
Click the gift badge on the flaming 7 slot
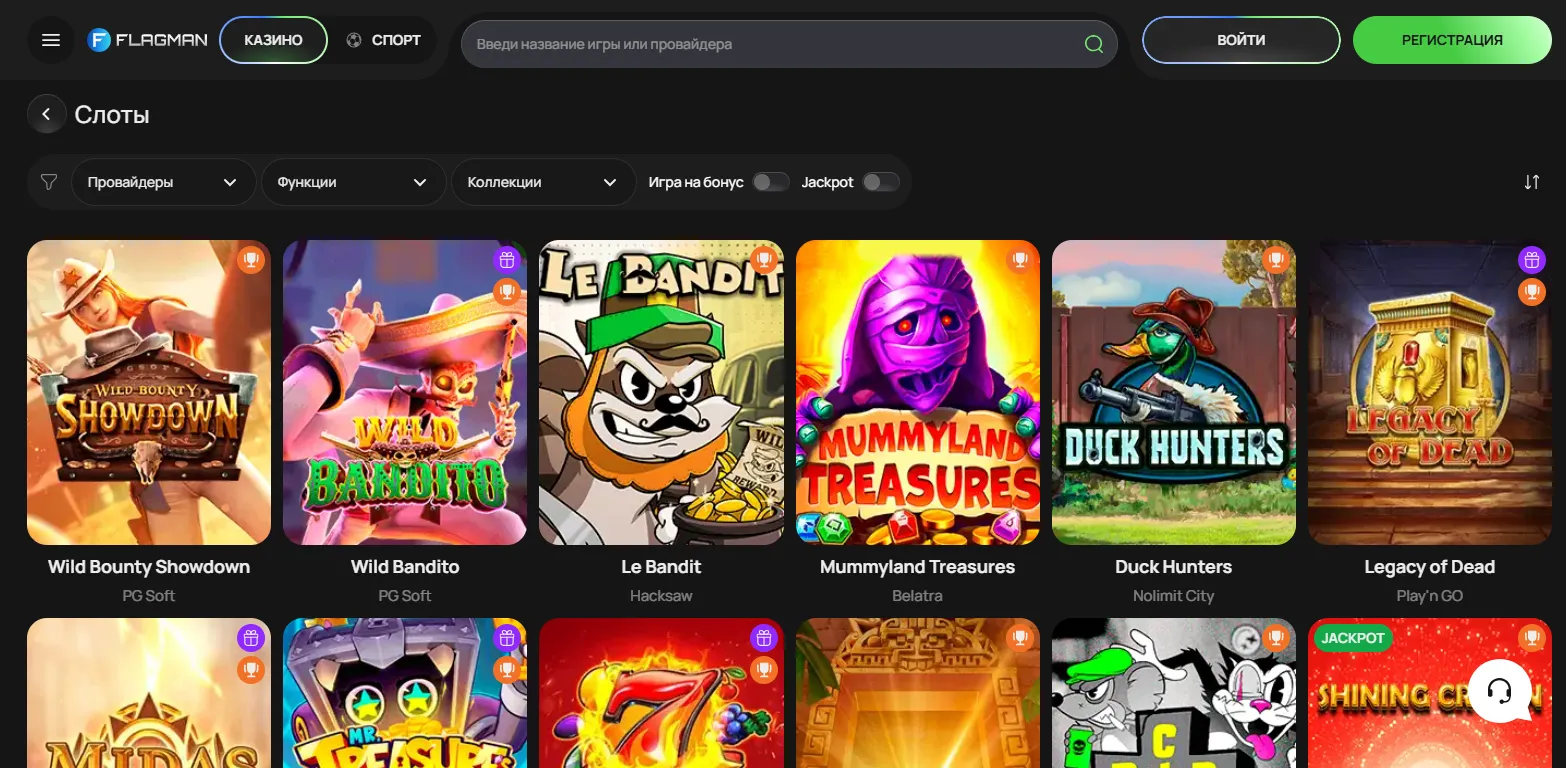point(763,638)
